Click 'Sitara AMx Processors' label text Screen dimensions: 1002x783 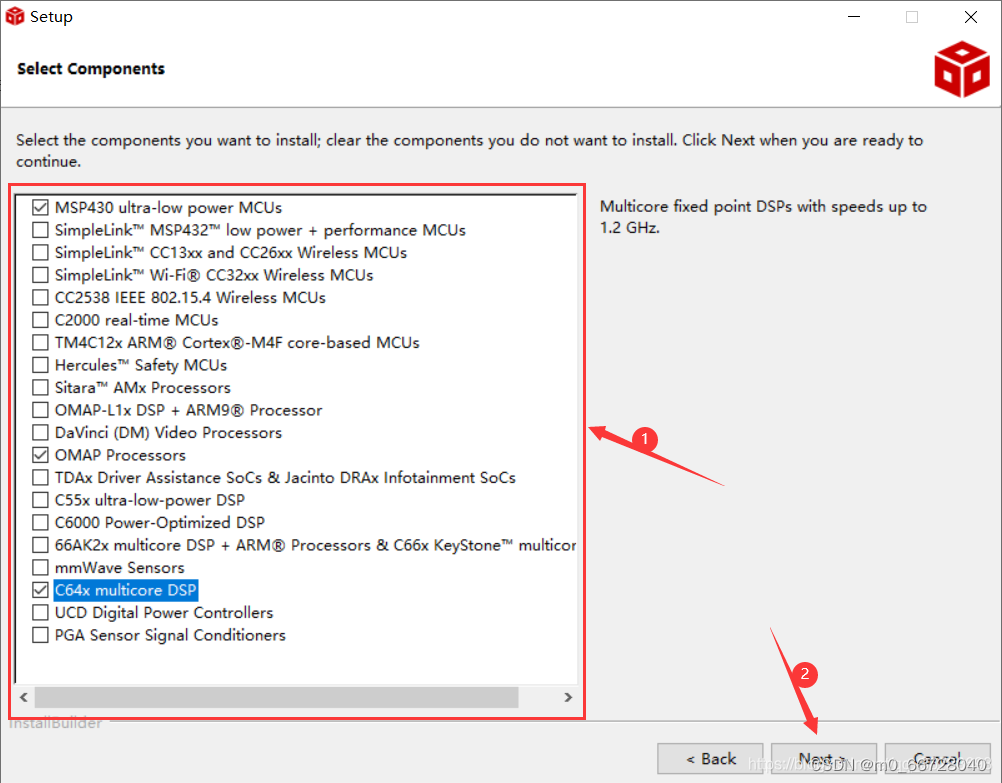pos(143,387)
